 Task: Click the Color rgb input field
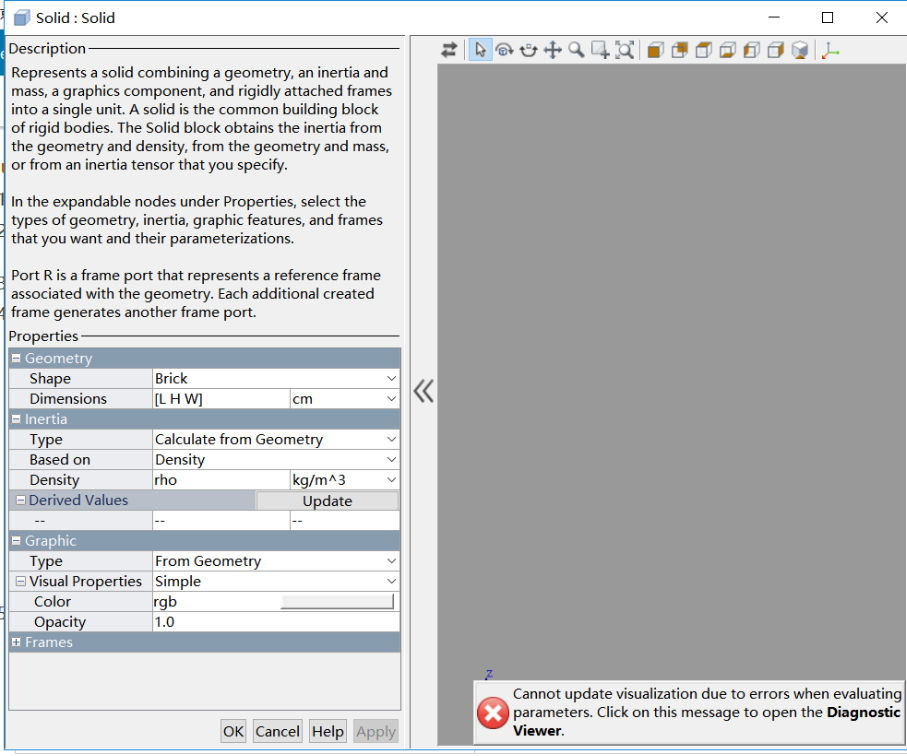[216, 602]
